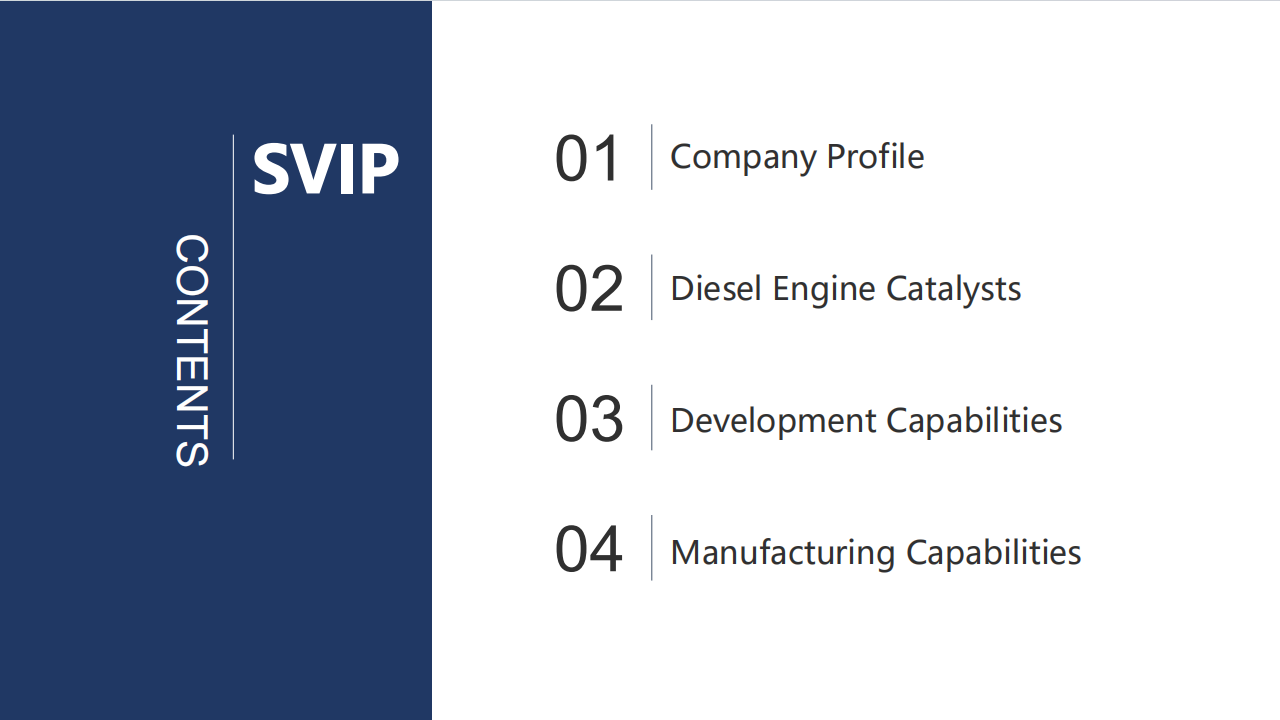This screenshot has width=1280, height=720.
Task: Click the word Company
Action: point(743,157)
